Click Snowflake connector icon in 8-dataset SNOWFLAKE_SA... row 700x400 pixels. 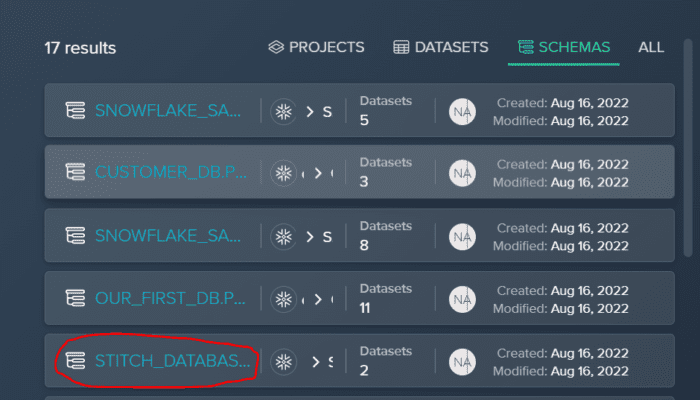pos(283,237)
